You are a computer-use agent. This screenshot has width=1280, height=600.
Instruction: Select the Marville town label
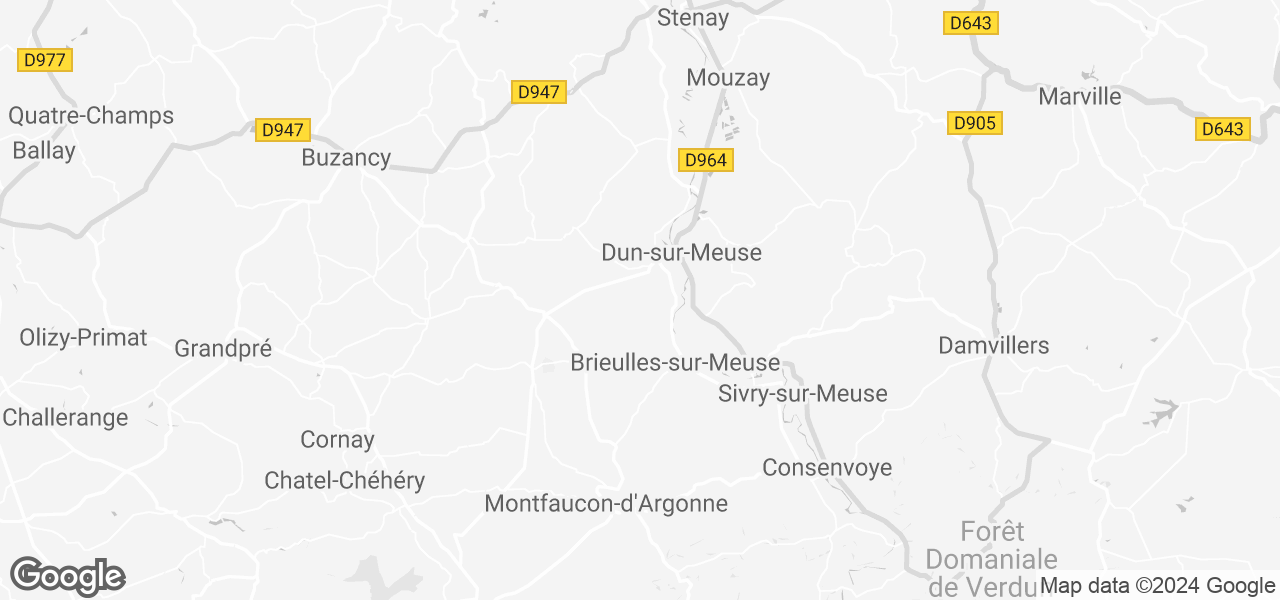(x=1080, y=97)
